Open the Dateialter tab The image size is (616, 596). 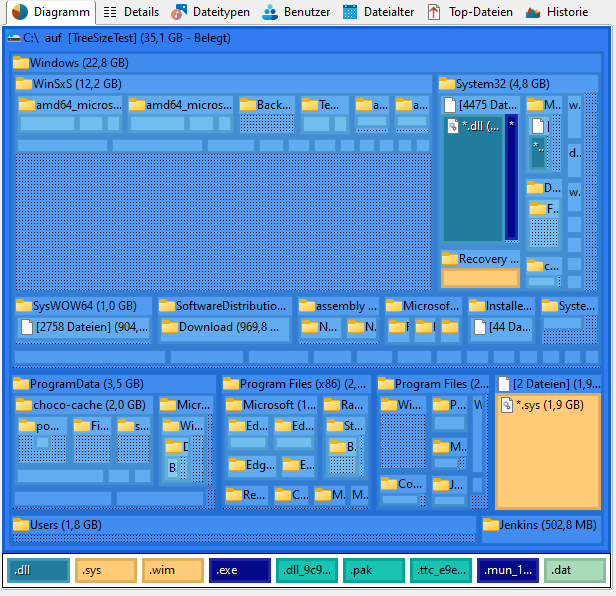(378, 12)
